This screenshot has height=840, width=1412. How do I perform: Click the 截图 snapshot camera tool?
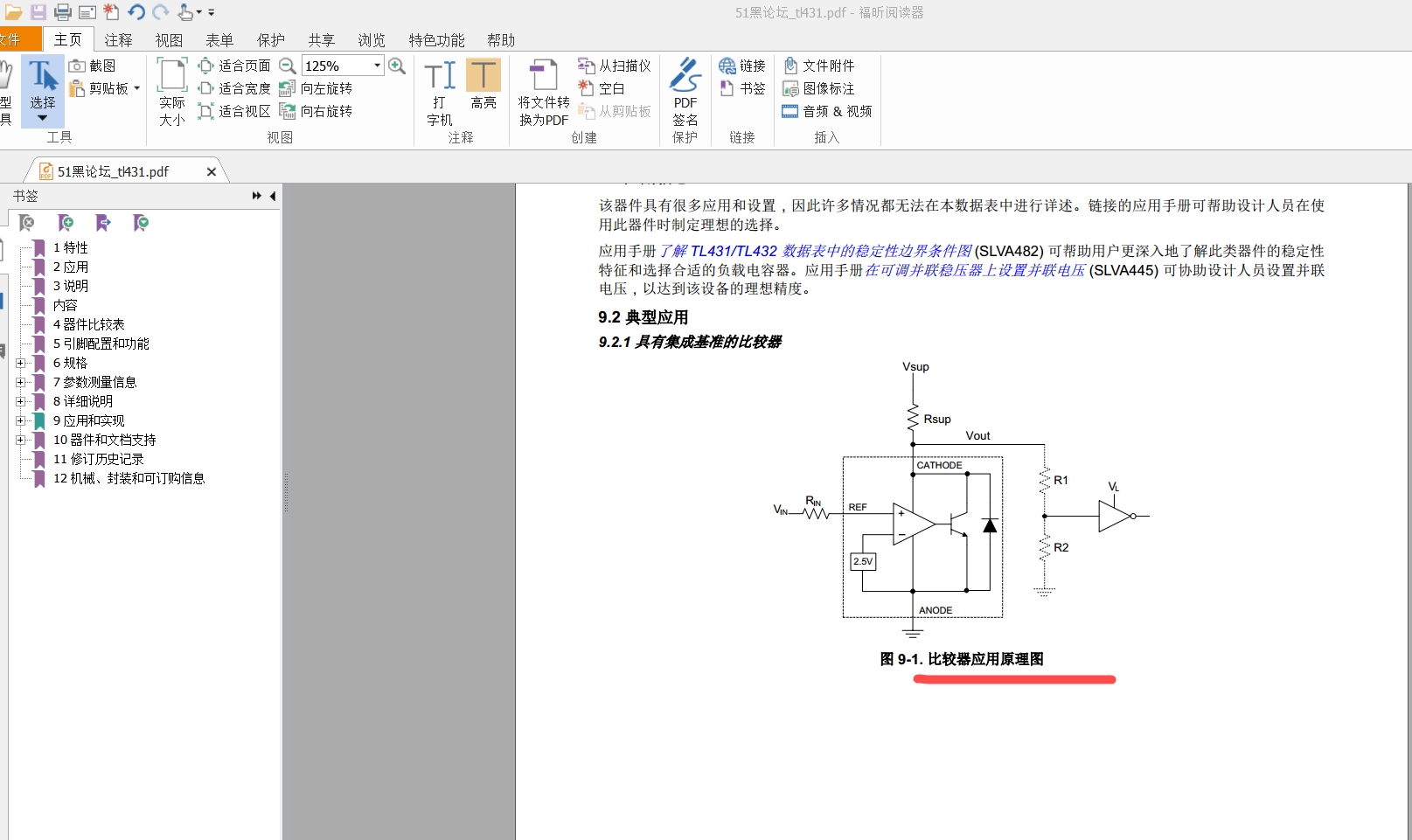(92, 66)
